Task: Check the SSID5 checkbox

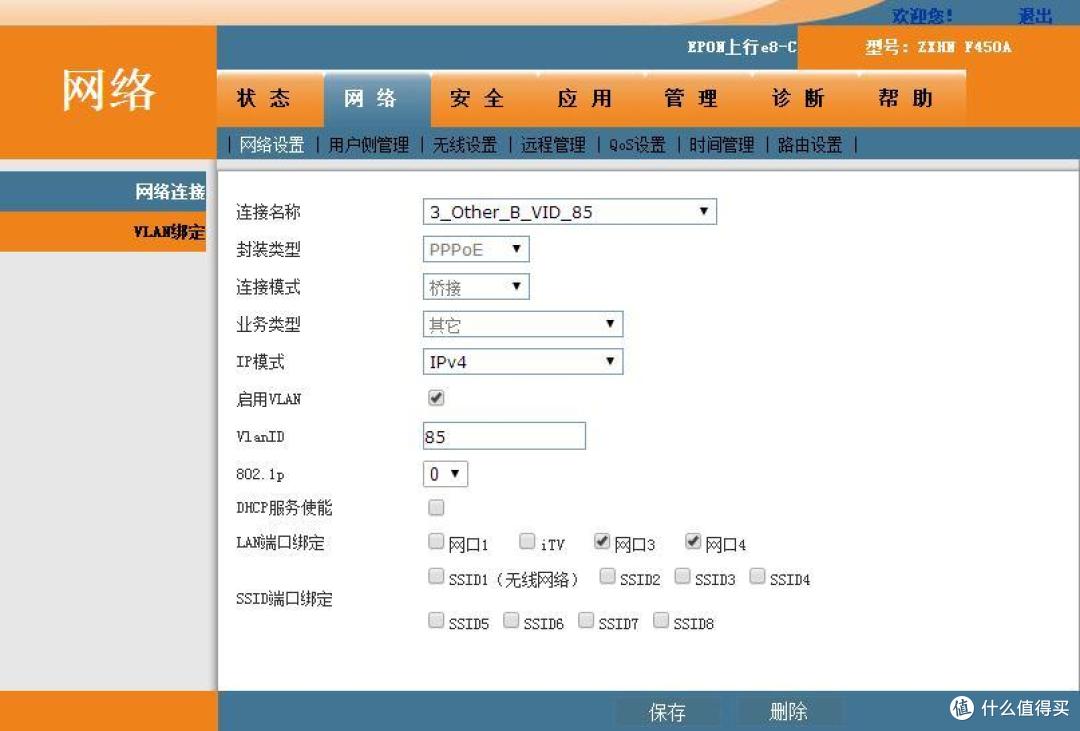Action: coord(436,620)
